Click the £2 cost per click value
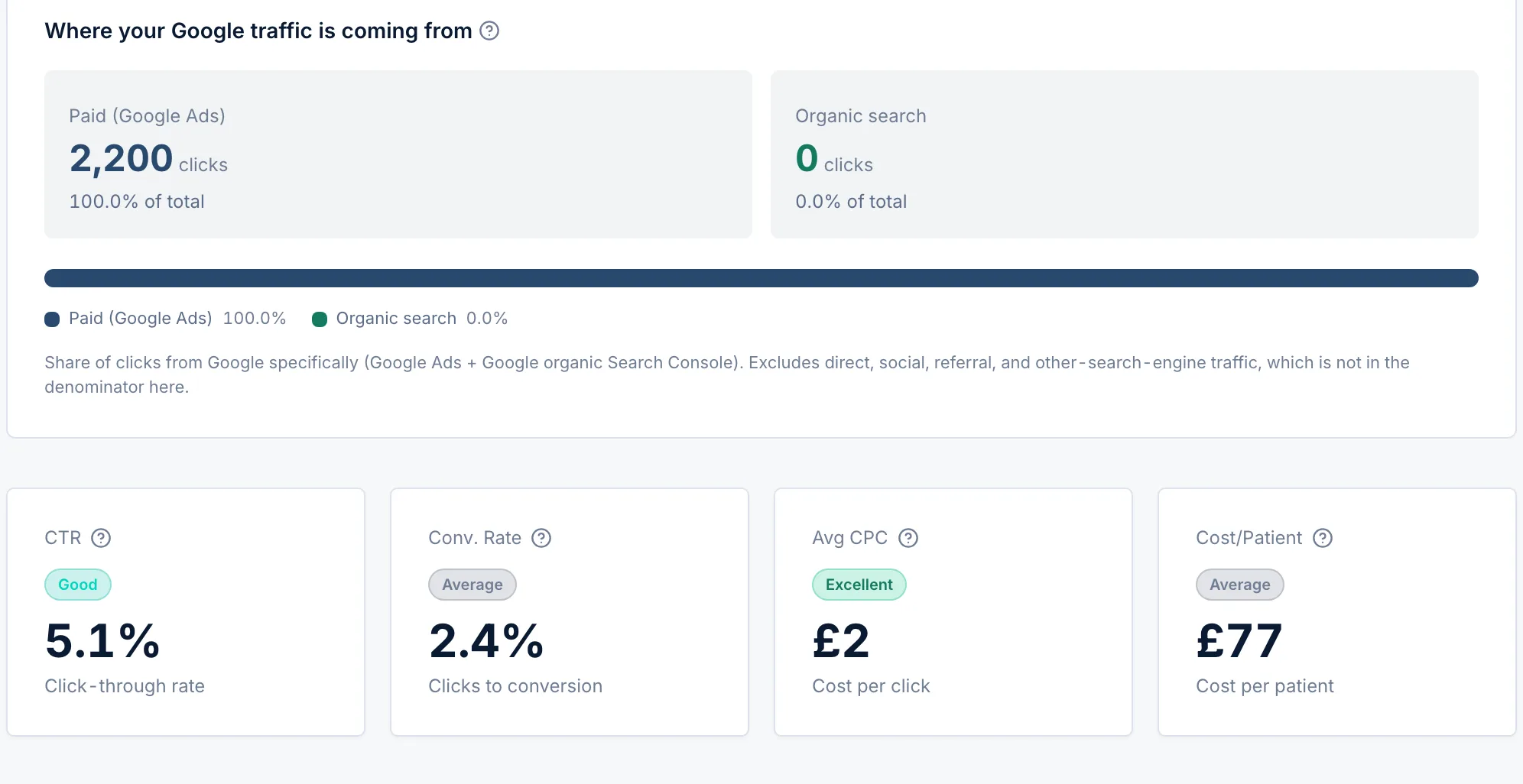 point(841,640)
